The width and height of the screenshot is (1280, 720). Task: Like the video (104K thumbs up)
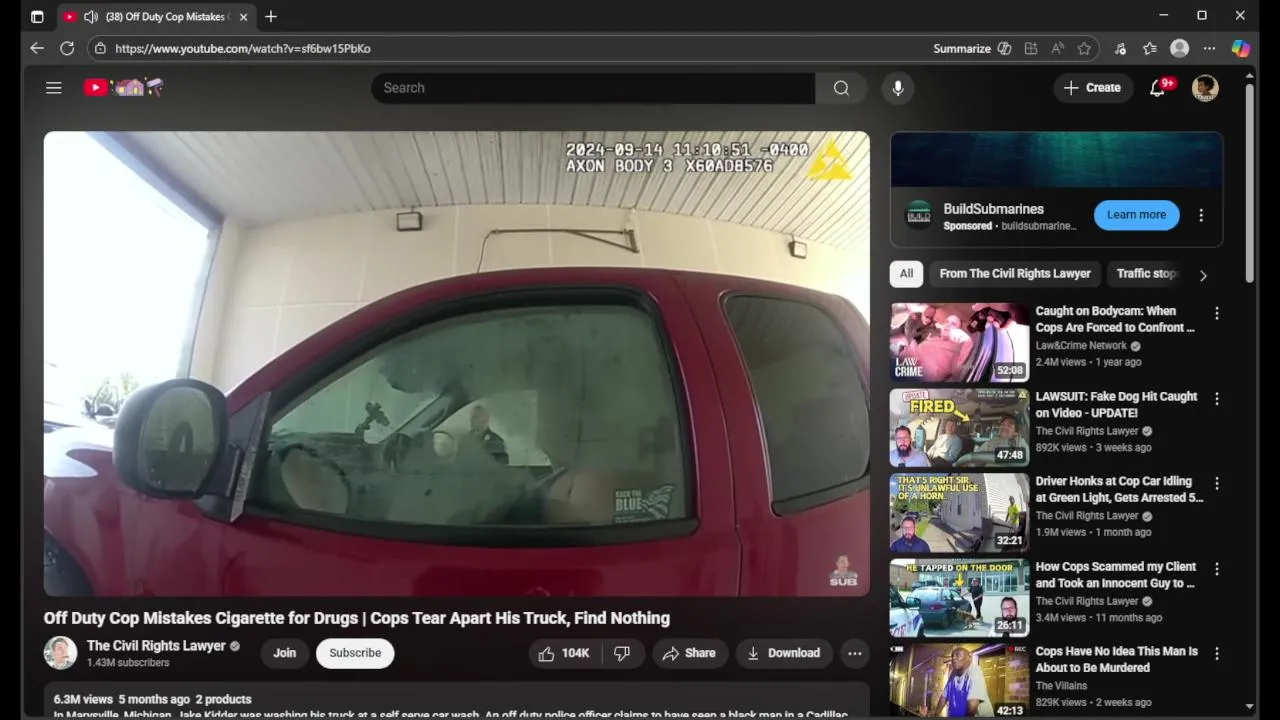pos(564,653)
